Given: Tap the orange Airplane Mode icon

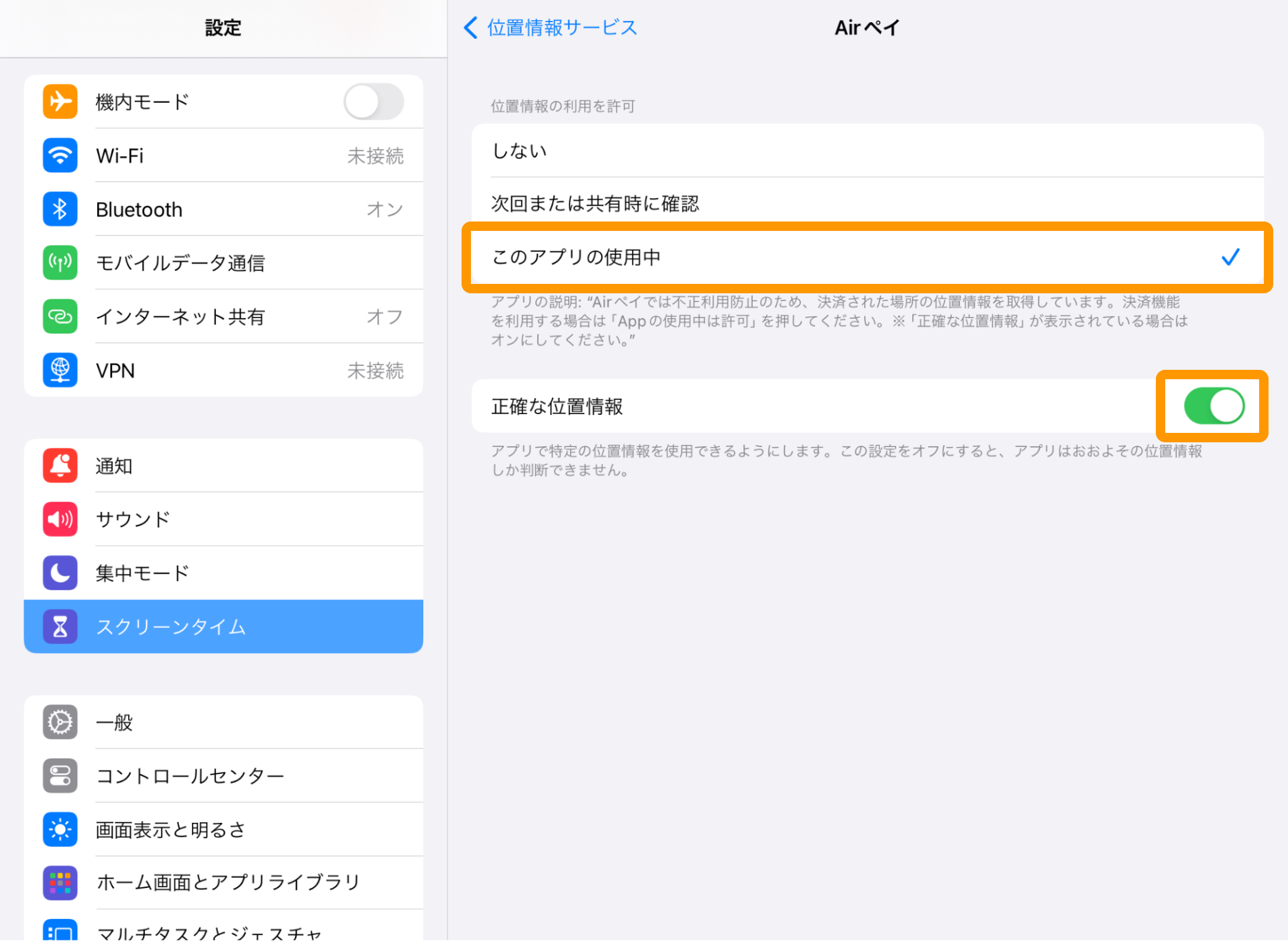Looking at the screenshot, I should pyautogui.click(x=60, y=102).
